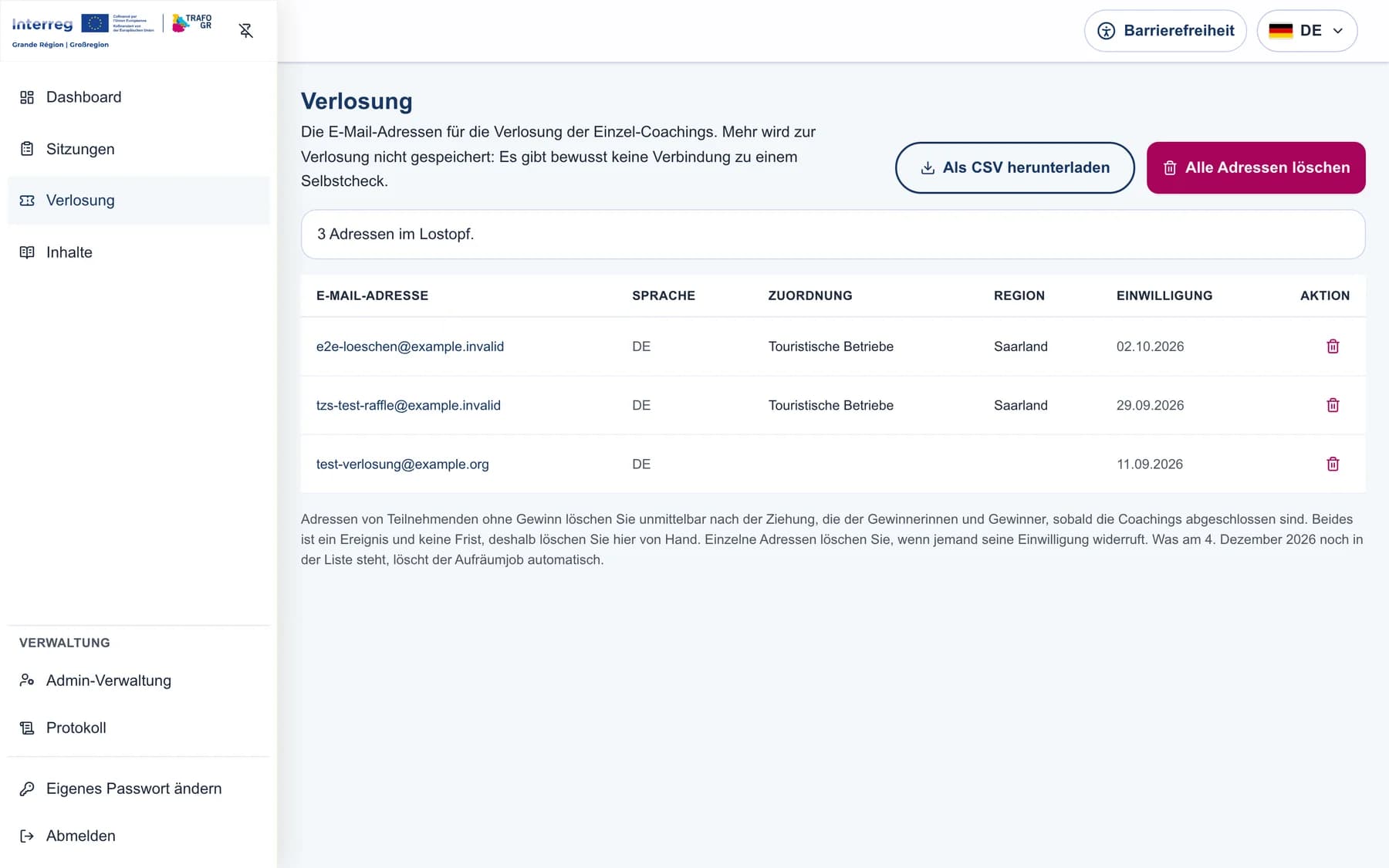Click the date 29.09.2026
The height and width of the screenshot is (868, 1389).
[1150, 405]
